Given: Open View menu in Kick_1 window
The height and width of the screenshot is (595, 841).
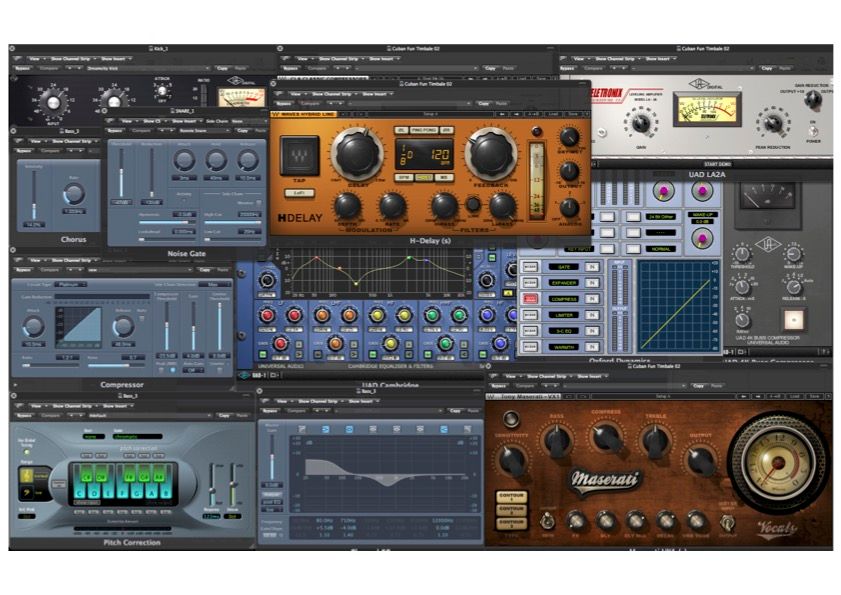Looking at the screenshot, I should tap(35, 58).
